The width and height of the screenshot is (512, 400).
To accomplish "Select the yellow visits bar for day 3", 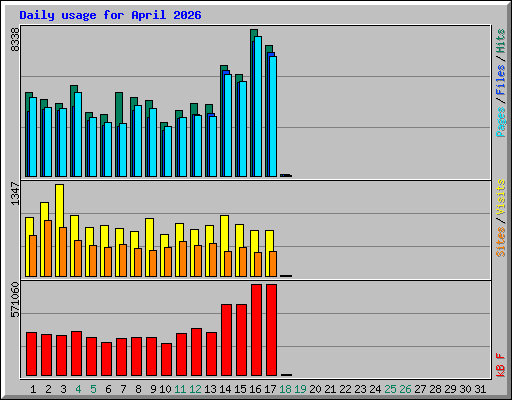I will (x=59, y=230).
